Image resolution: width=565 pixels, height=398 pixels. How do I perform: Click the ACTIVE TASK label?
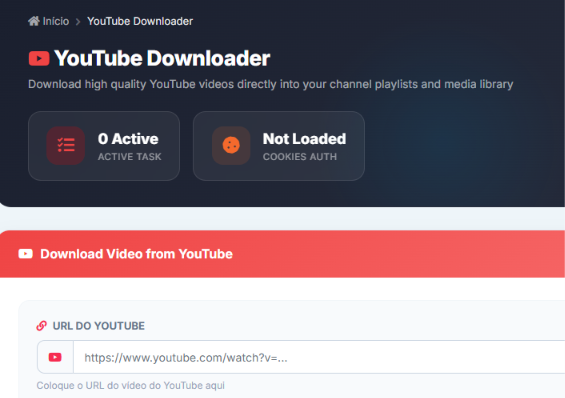pos(130,157)
